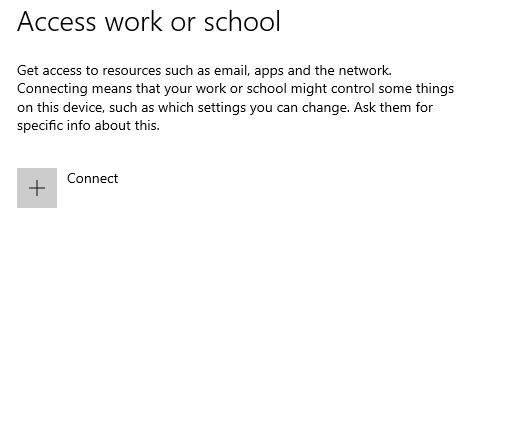Click the word 'work' in the page heading
Screen dimensions: 527x430
[134, 22]
